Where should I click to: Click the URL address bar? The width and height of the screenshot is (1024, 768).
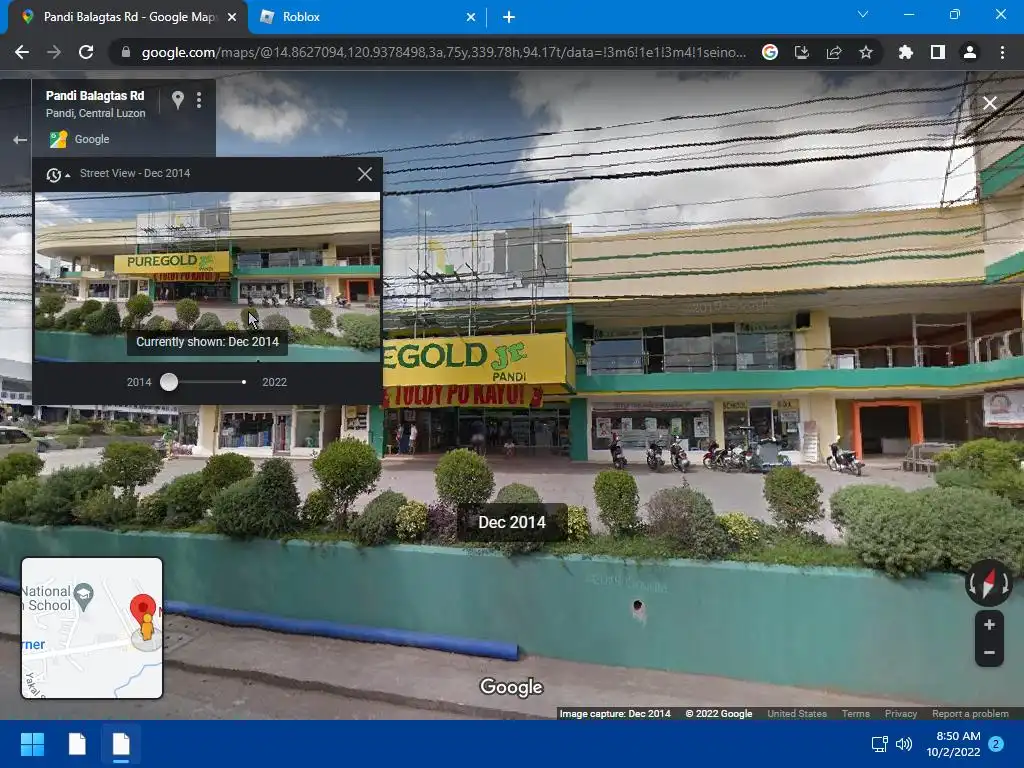tap(443, 52)
